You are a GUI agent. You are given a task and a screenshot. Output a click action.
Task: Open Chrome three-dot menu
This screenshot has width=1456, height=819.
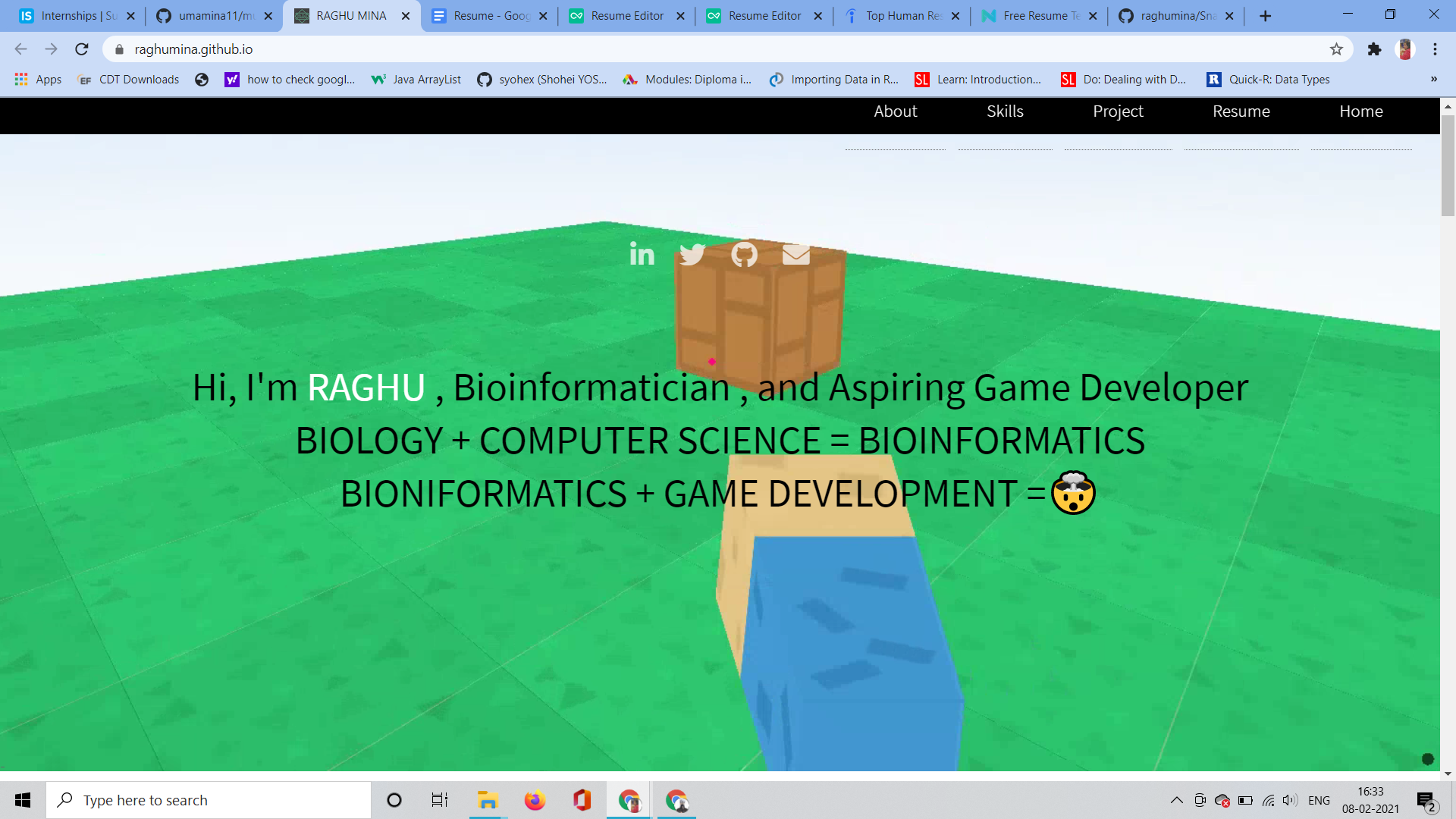1435,49
